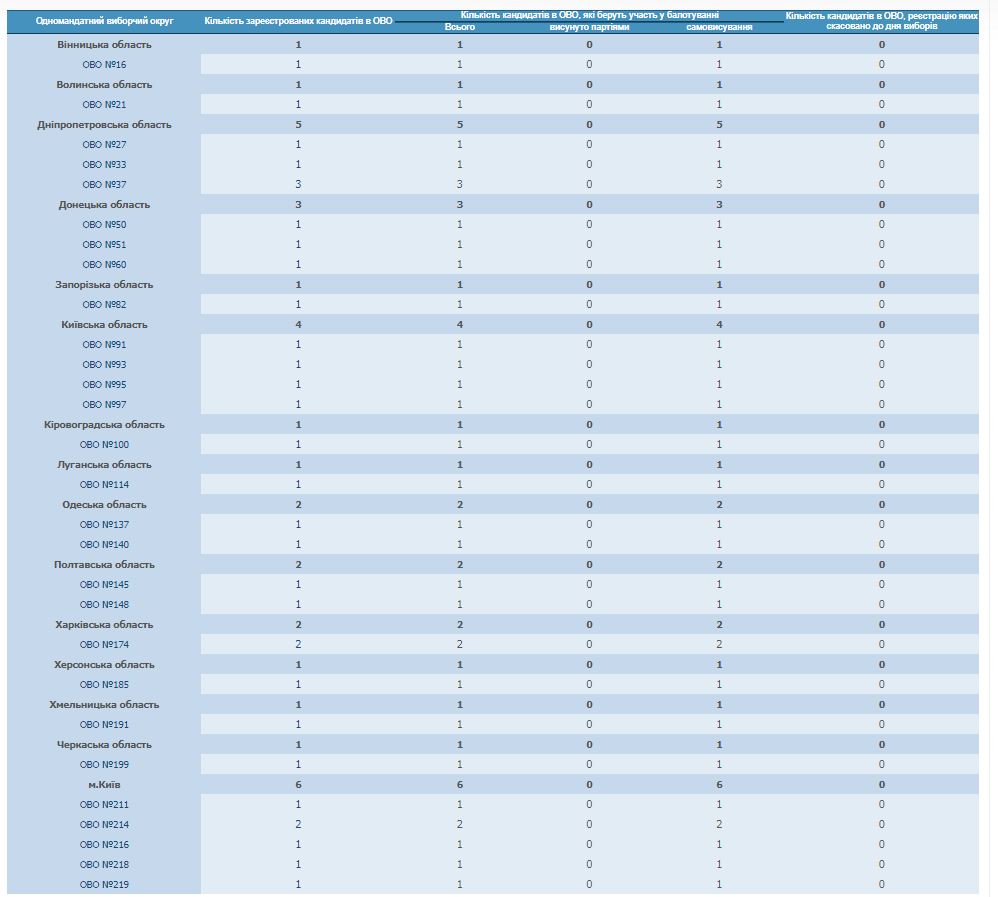Screen dimensions: 998x897
Task: Select the ОВО №185 link
Action: click(104, 685)
